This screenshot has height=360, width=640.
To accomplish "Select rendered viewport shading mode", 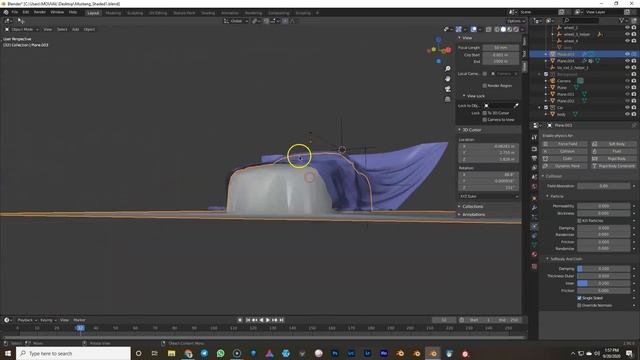I will (516, 29).
